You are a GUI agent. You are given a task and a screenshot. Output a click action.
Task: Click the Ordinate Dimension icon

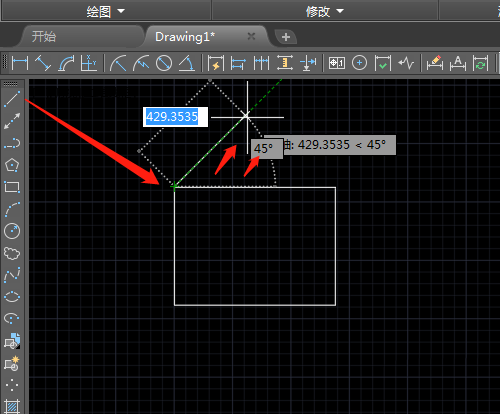89,63
